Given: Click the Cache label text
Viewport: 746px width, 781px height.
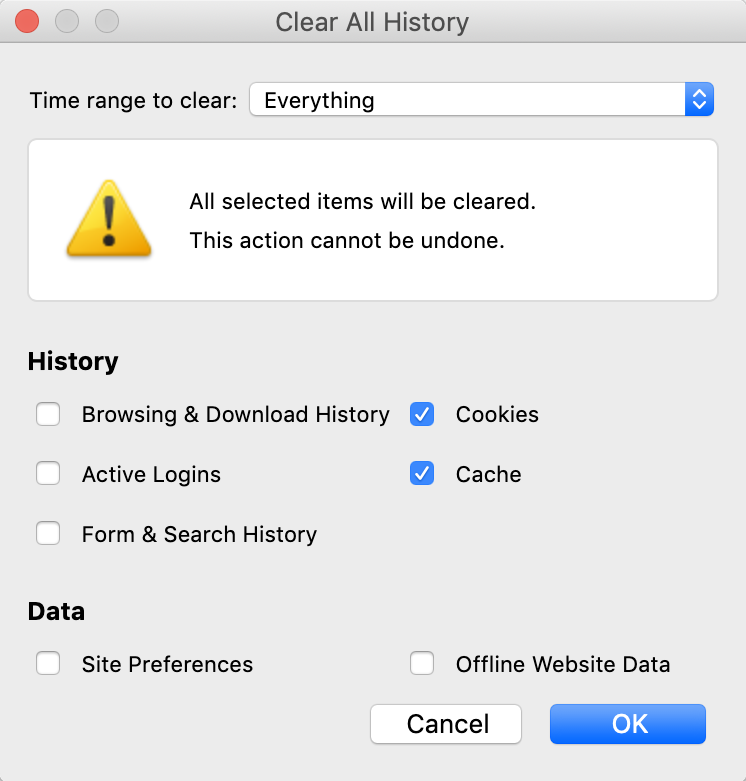Looking at the screenshot, I should (489, 474).
